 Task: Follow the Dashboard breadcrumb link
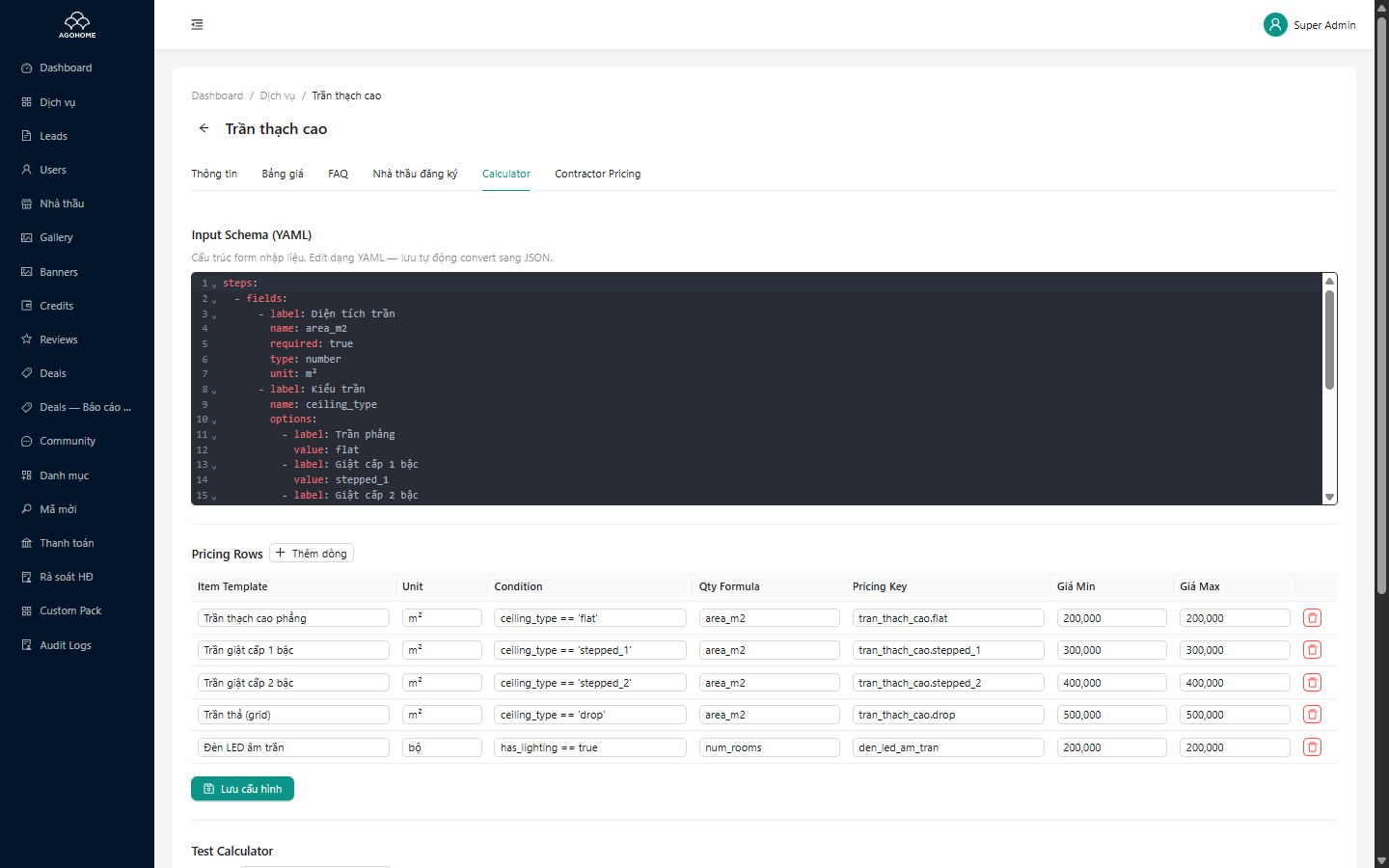click(217, 95)
